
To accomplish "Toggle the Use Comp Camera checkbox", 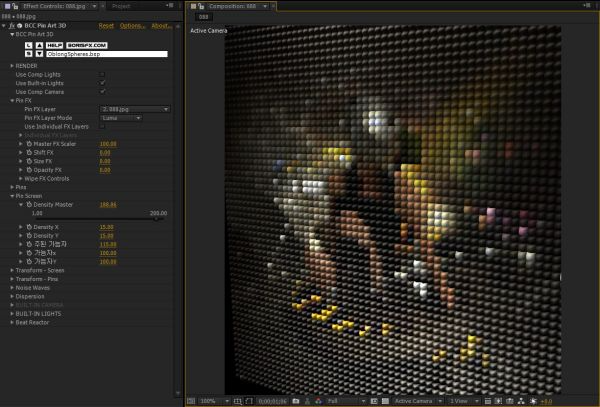I will [x=102, y=91].
